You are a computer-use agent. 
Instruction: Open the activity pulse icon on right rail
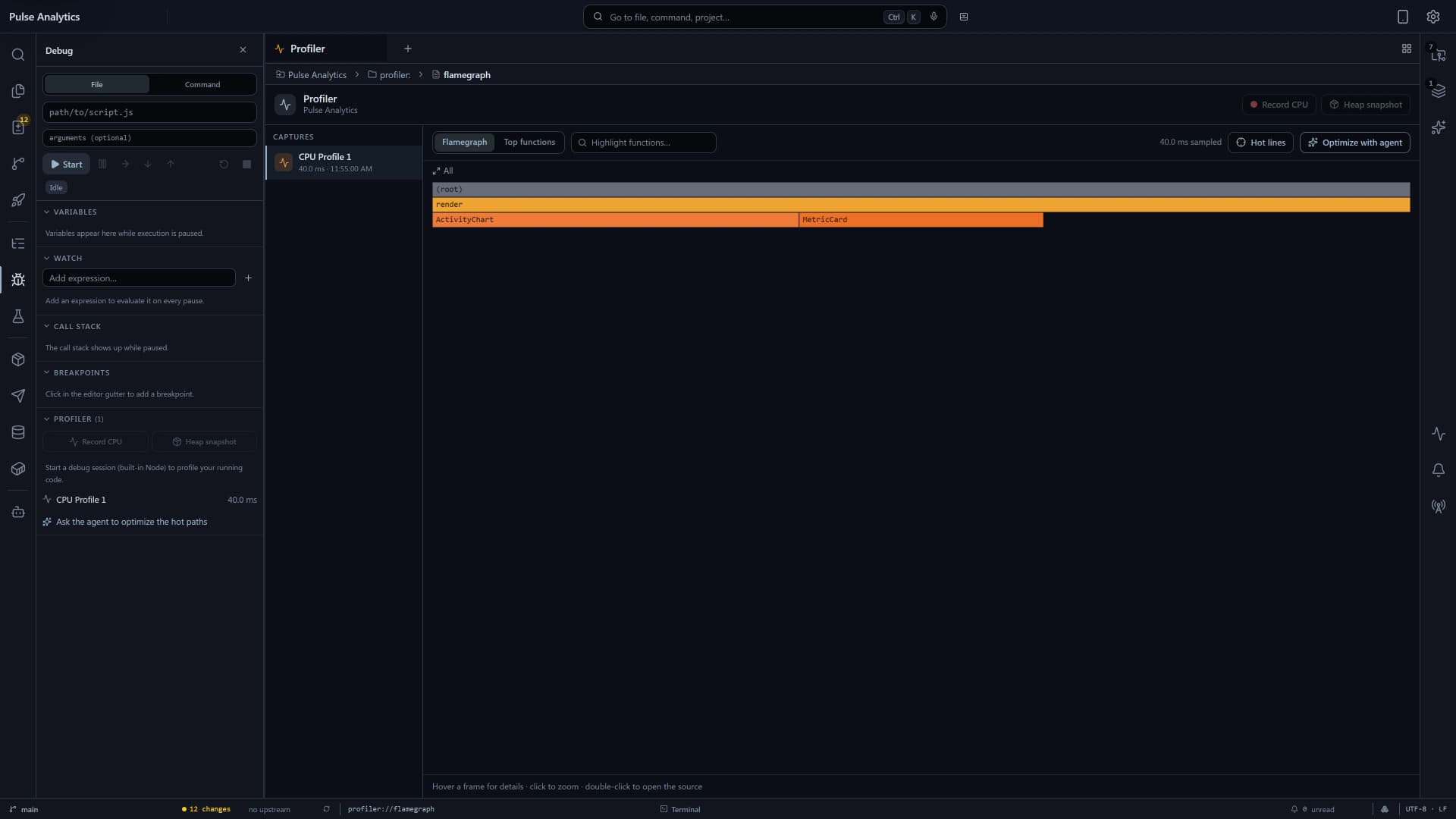(x=1438, y=434)
